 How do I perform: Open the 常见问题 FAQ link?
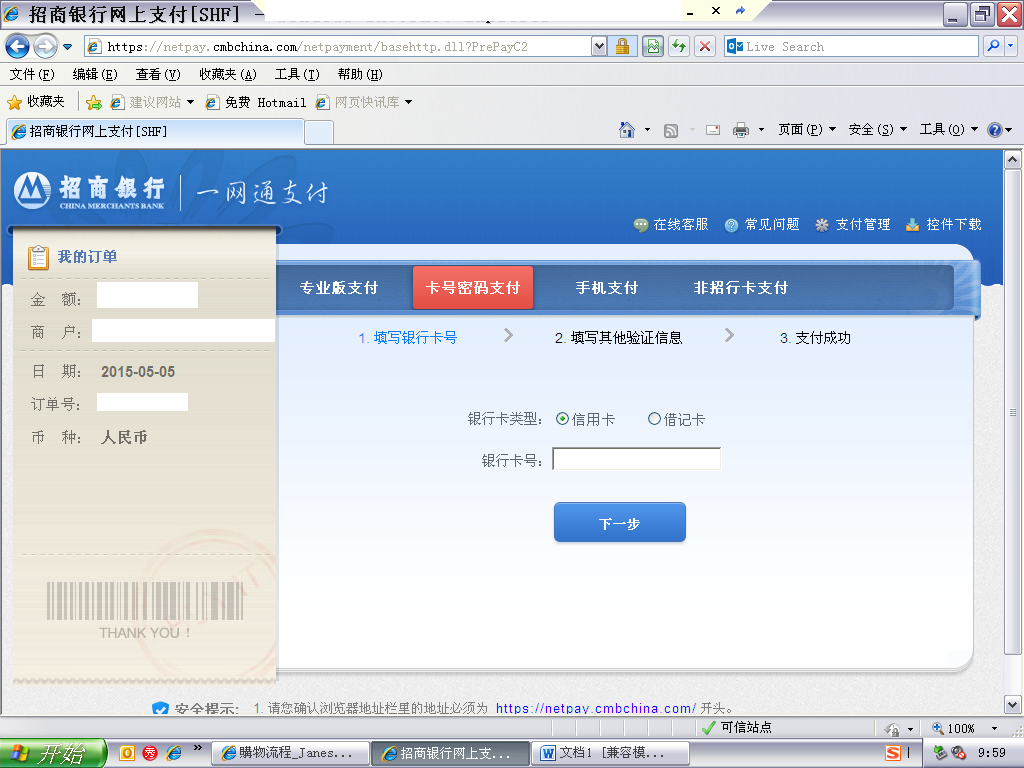[762, 225]
